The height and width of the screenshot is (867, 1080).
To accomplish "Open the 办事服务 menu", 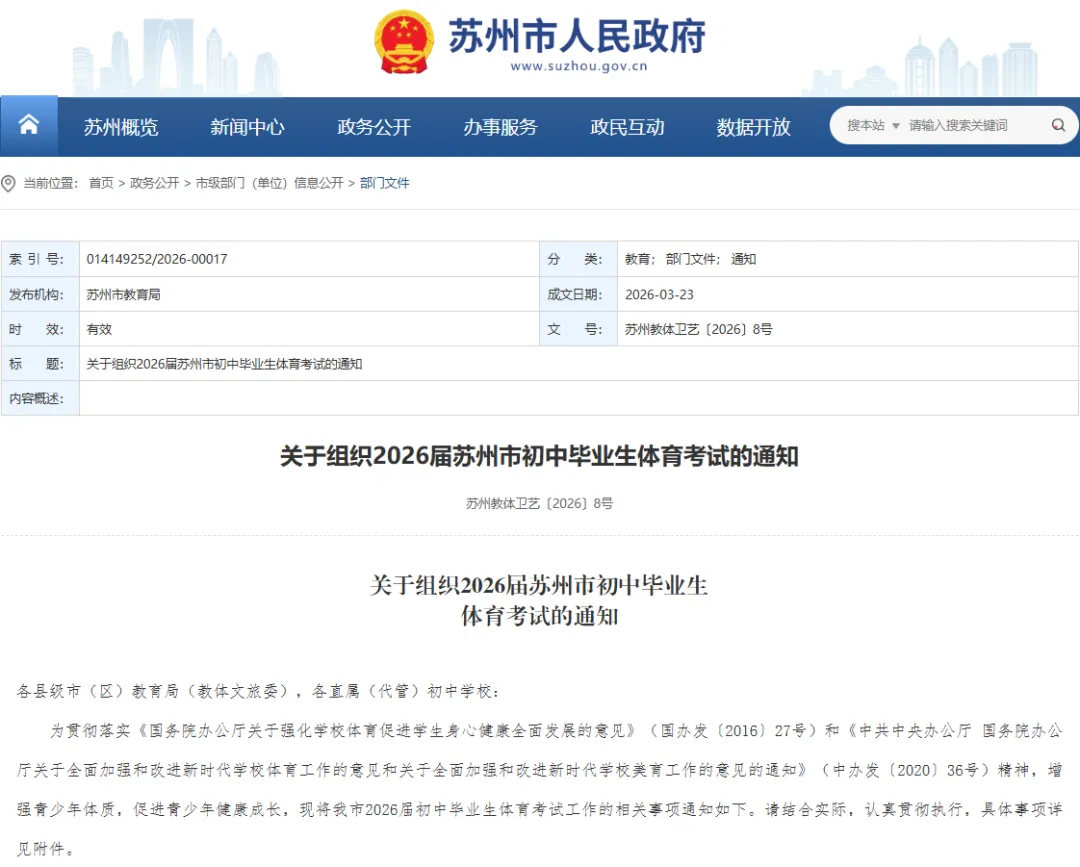I will tap(500, 127).
